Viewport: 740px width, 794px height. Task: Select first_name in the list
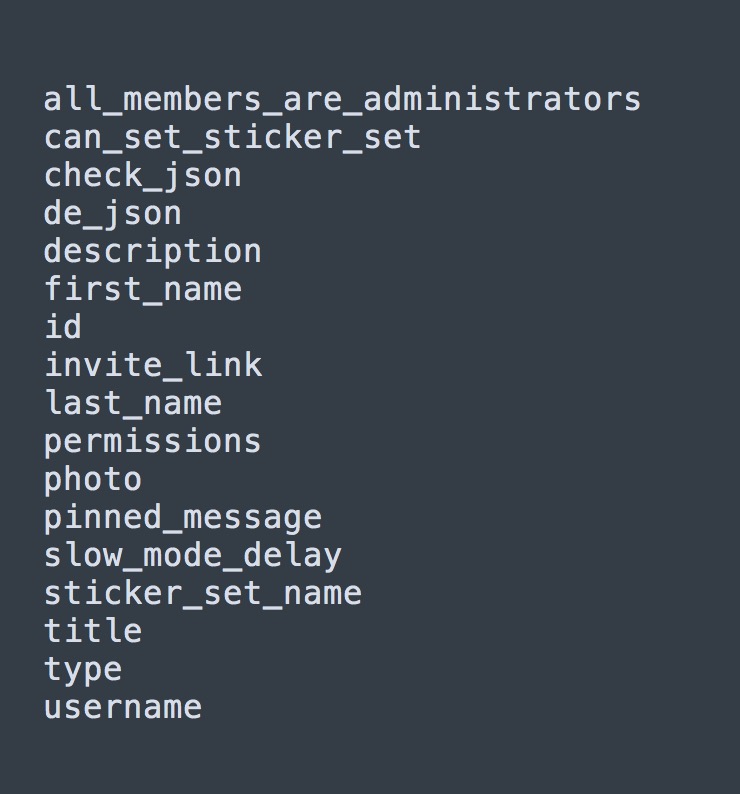[x=142, y=290]
